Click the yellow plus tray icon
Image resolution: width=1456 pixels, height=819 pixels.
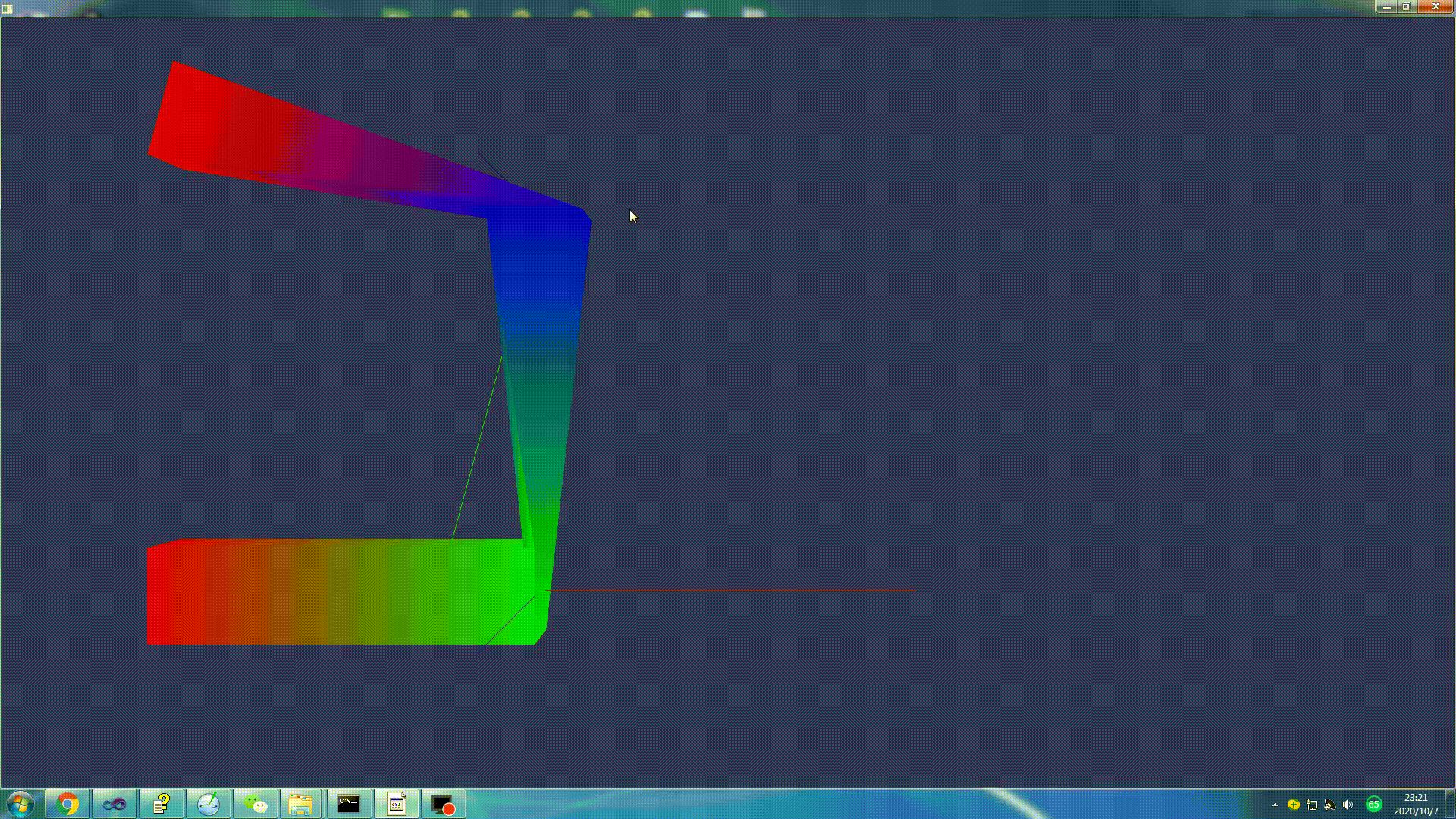coord(1294,805)
